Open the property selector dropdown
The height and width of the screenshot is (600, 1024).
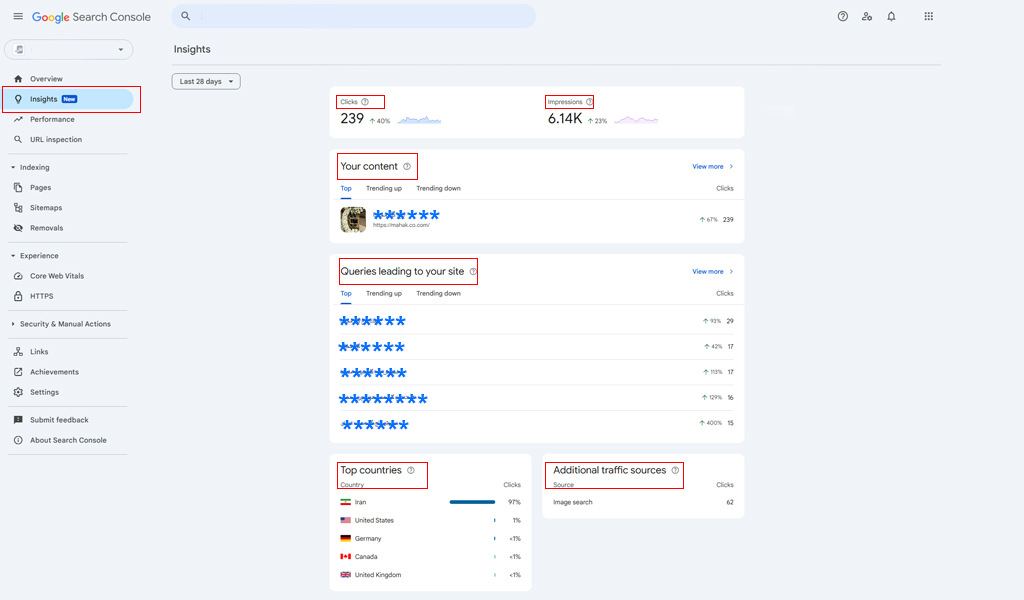pos(69,49)
